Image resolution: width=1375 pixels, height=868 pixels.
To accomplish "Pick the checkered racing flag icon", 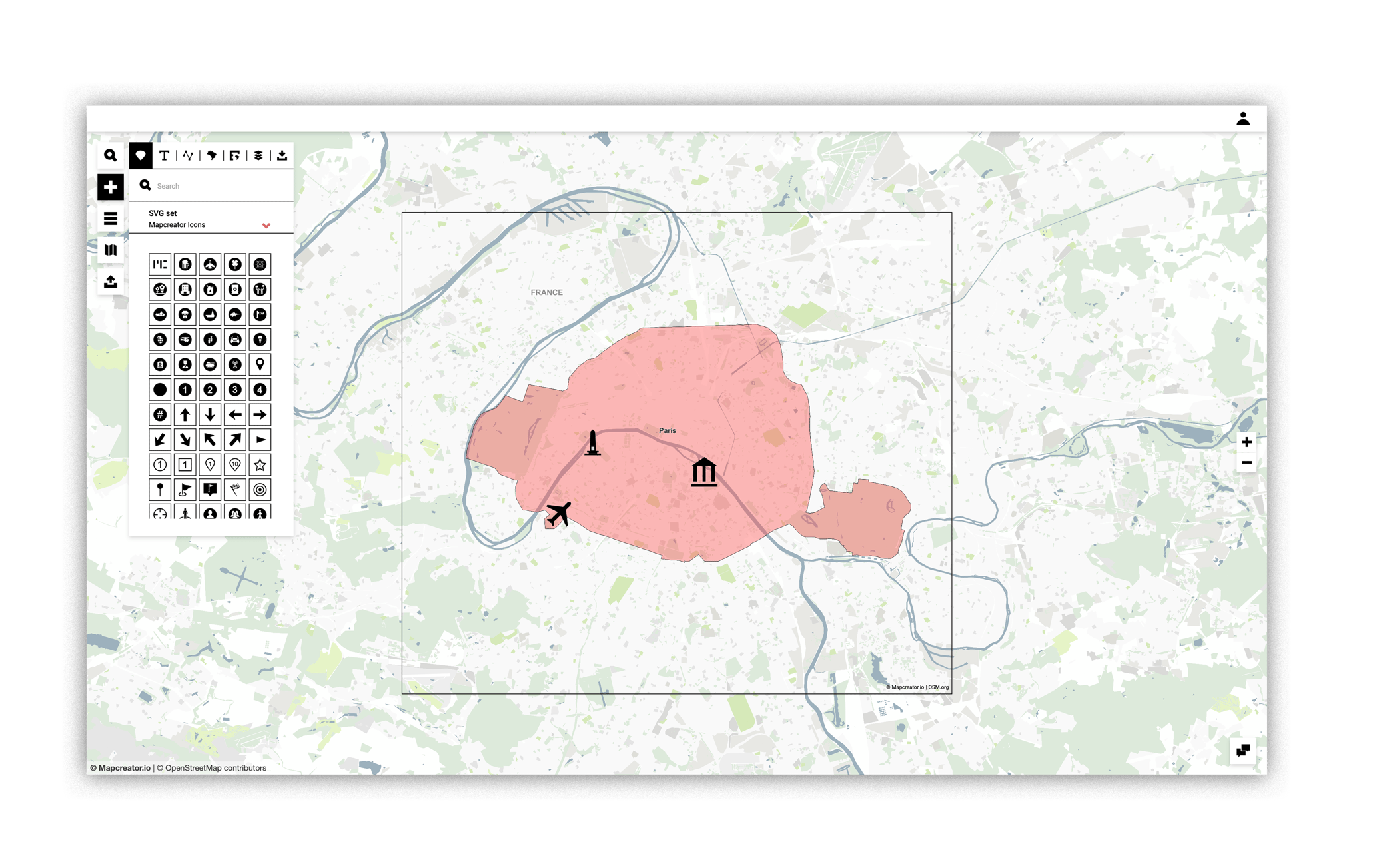I will click(235, 488).
